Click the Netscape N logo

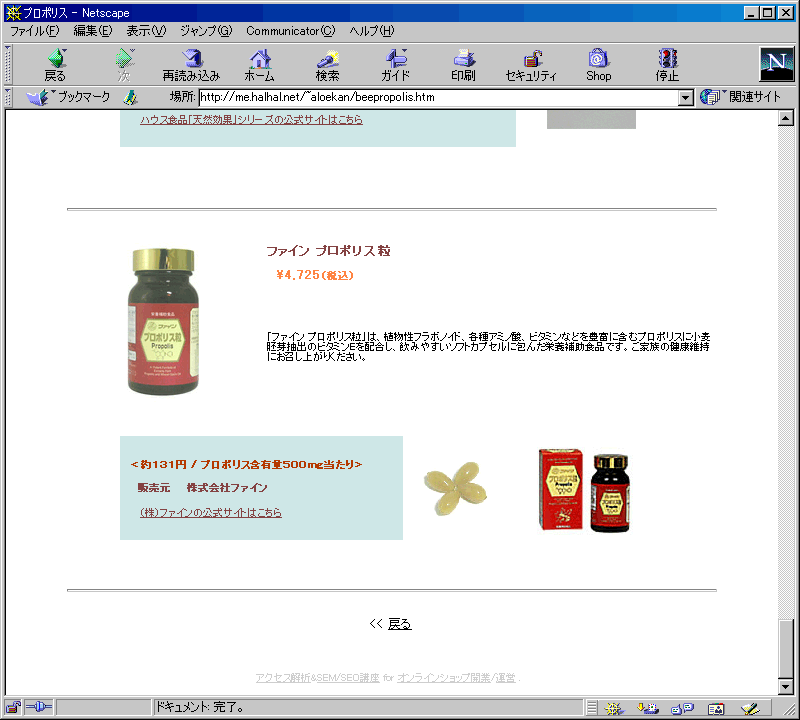pyautogui.click(x=777, y=64)
